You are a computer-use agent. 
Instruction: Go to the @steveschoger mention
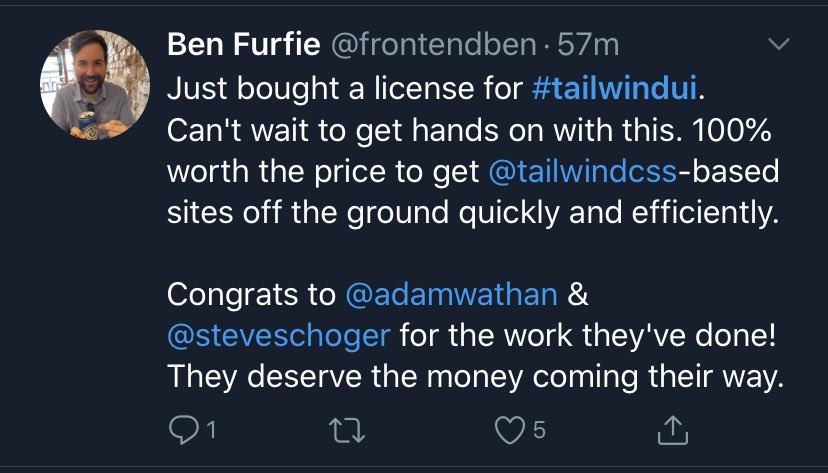pos(279,335)
